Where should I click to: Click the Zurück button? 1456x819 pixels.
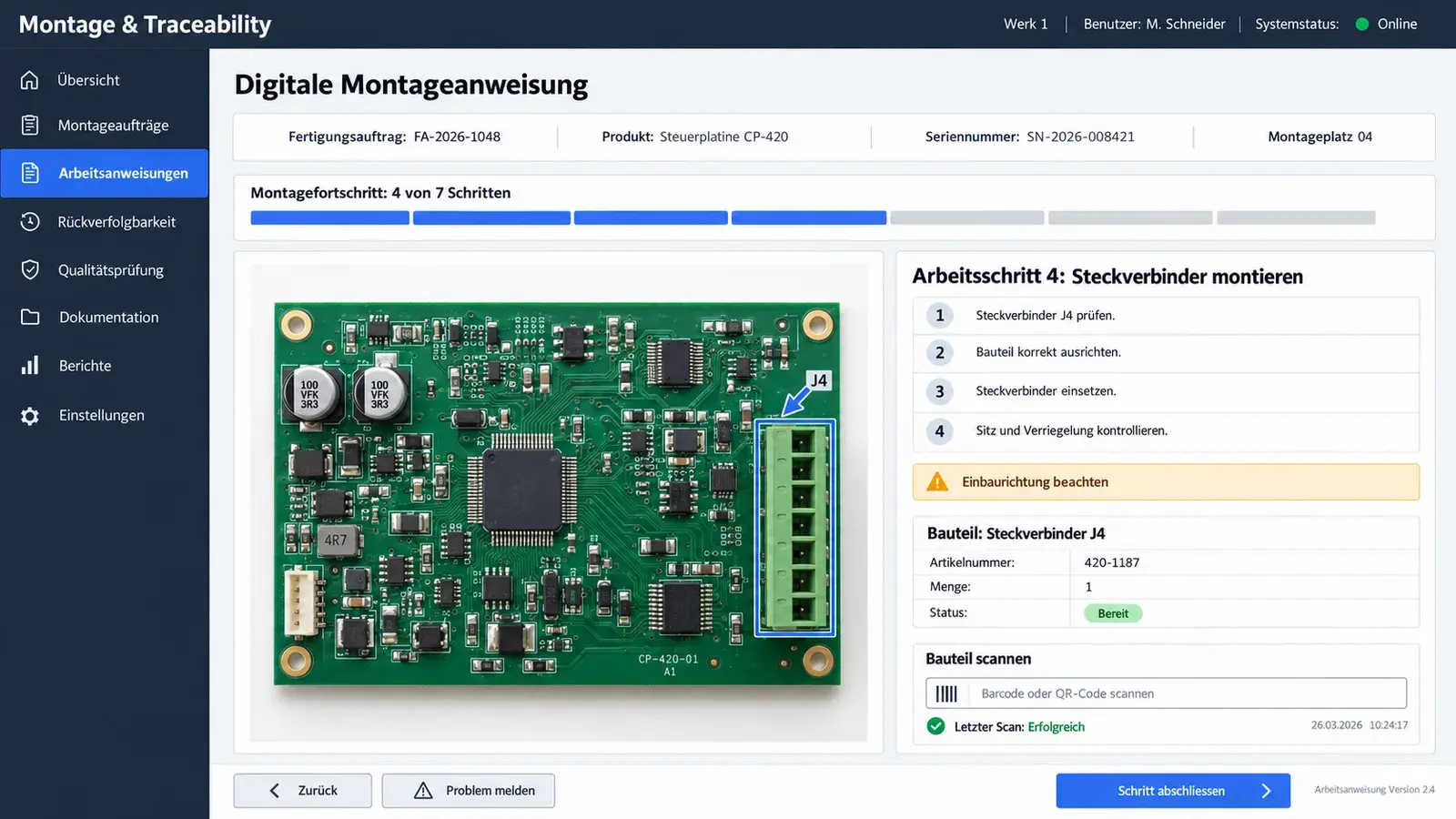point(302,791)
